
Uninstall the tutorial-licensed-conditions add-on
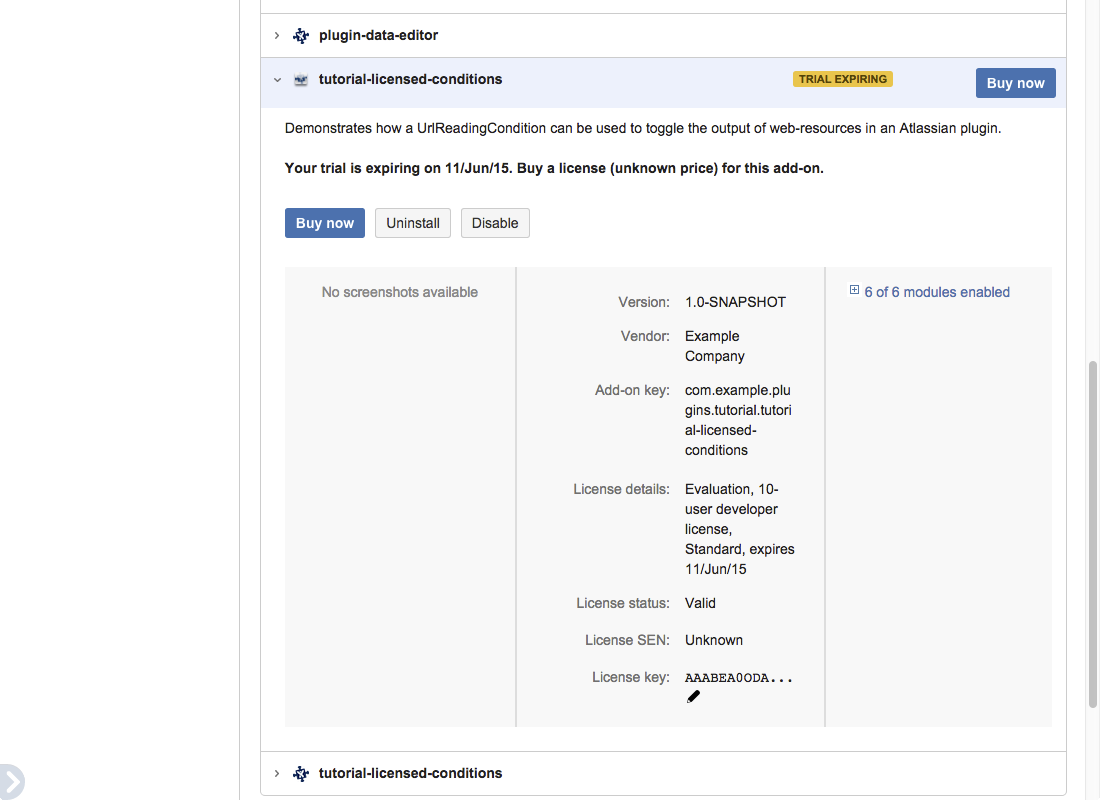pyautogui.click(x=413, y=223)
